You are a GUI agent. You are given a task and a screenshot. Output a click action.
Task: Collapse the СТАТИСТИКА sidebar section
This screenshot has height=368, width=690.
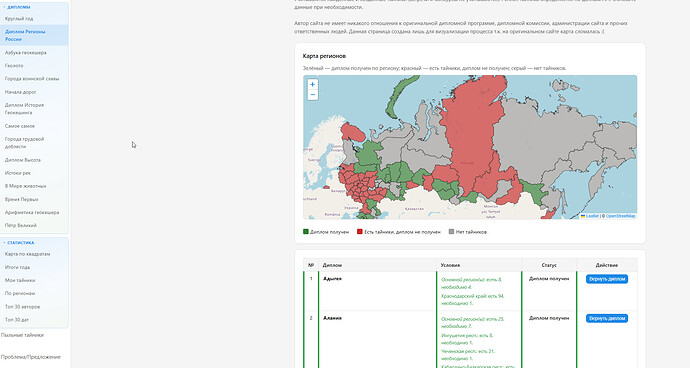point(19,243)
